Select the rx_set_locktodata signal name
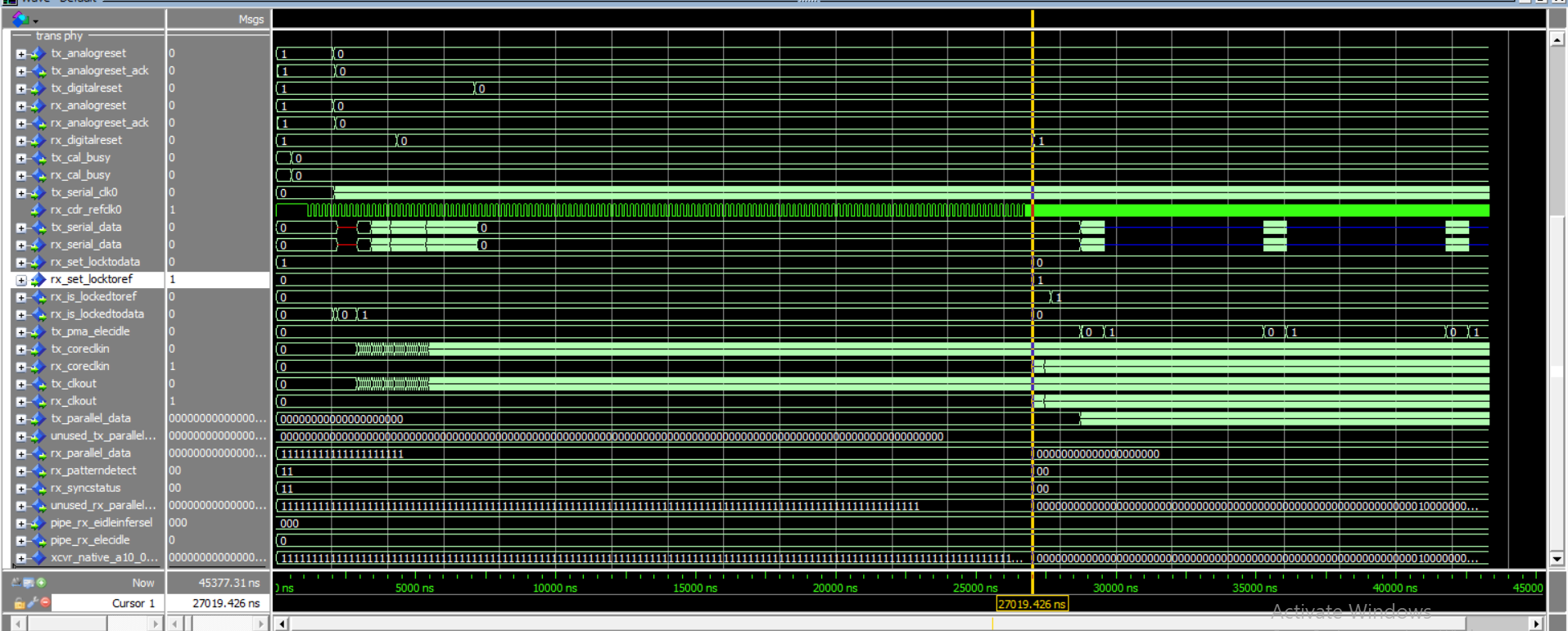 click(x=95, y=262)
